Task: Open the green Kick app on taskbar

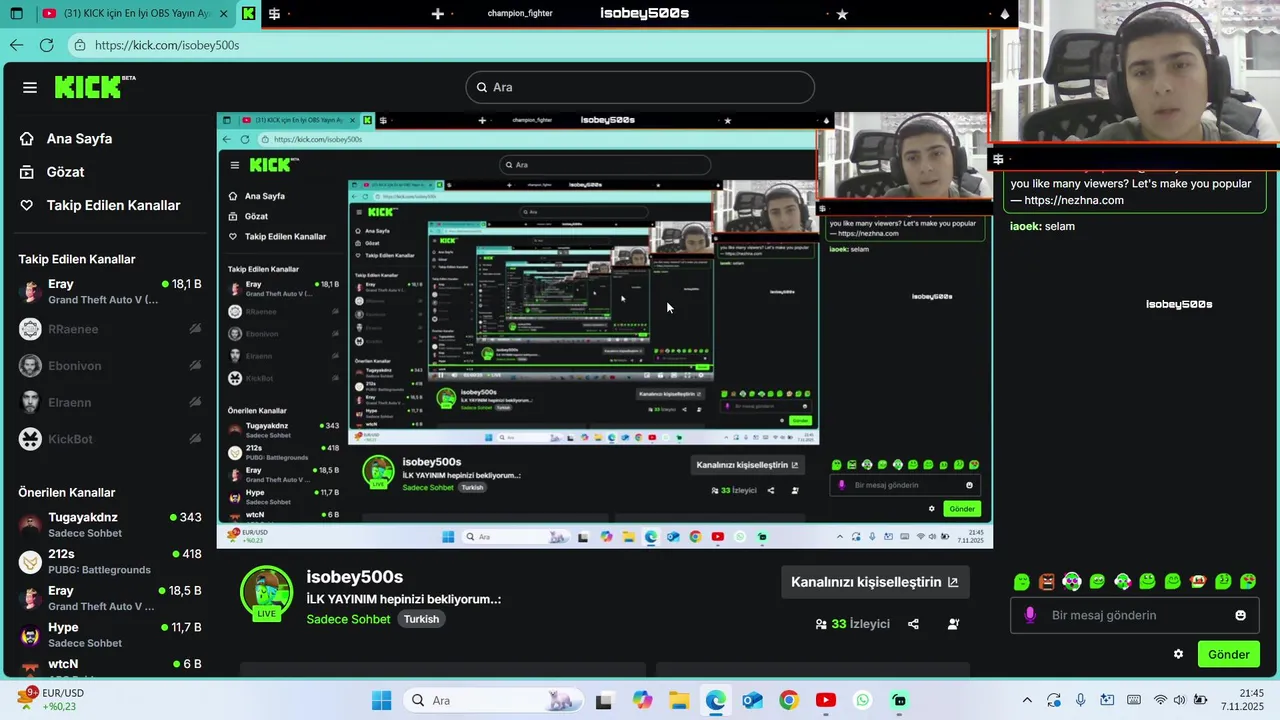Action: point(899,701)
